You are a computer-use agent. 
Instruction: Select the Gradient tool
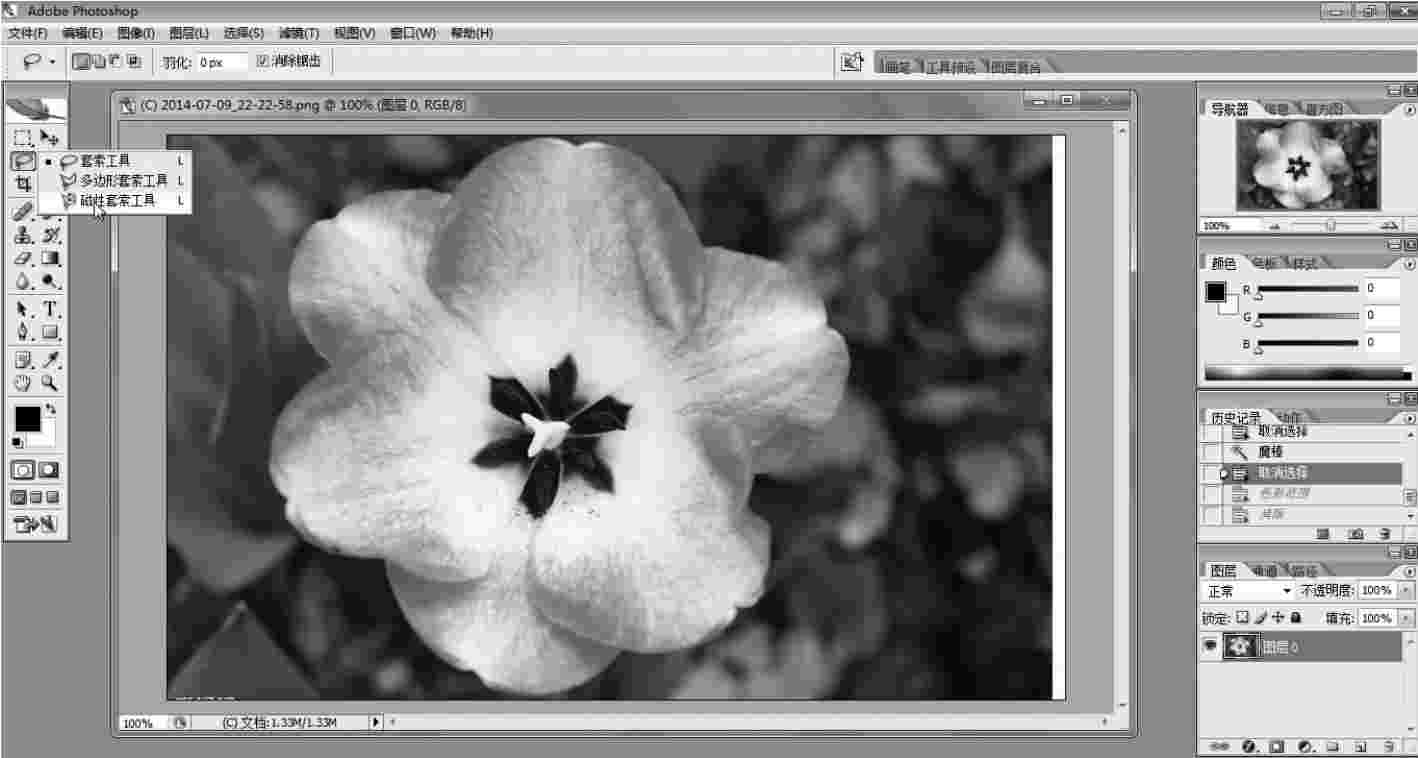click(50, 259)
